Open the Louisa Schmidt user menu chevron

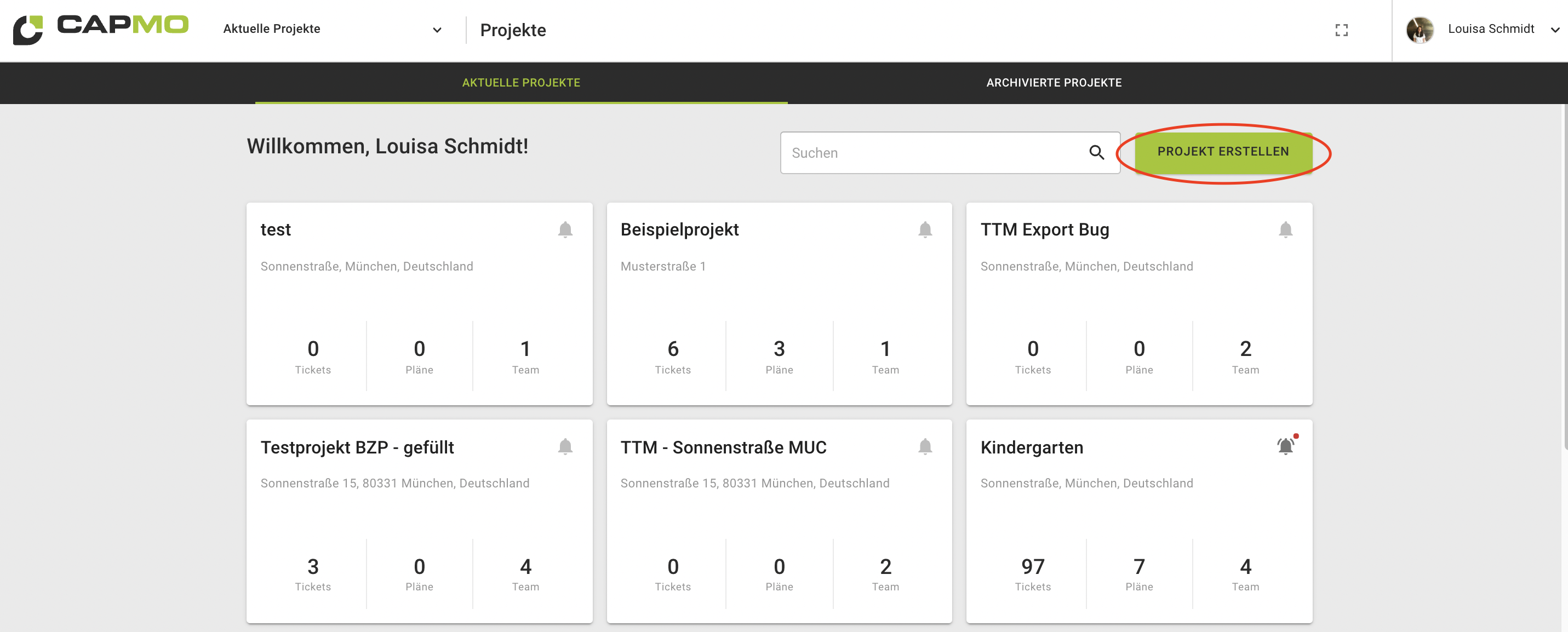1555,30
